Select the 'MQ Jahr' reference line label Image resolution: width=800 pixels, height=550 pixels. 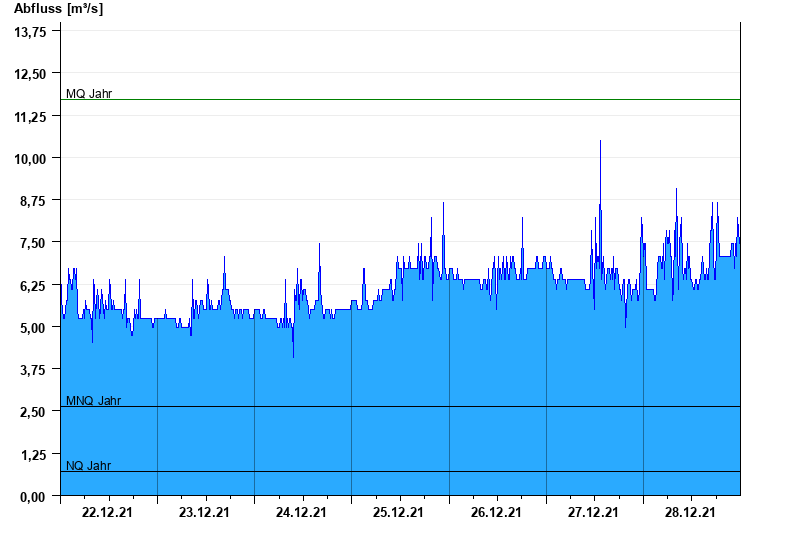click(89, 93)
